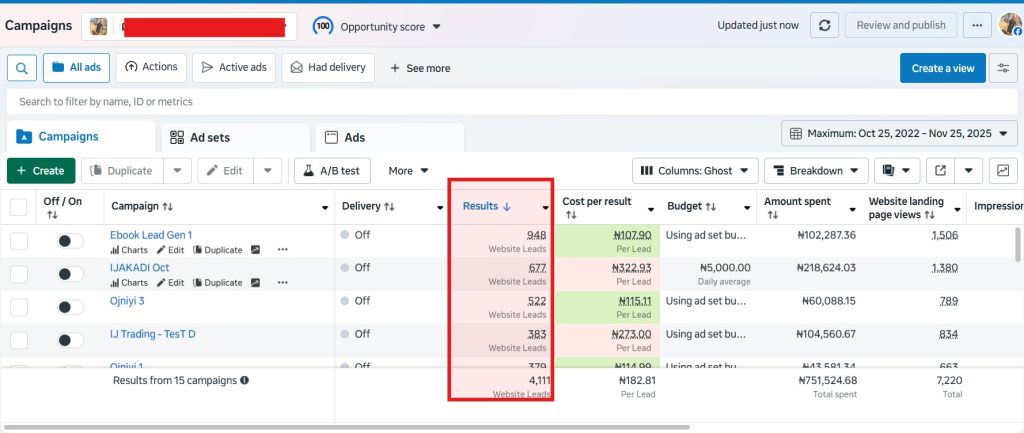Open the three-dot menu near Review and publish

978,25
